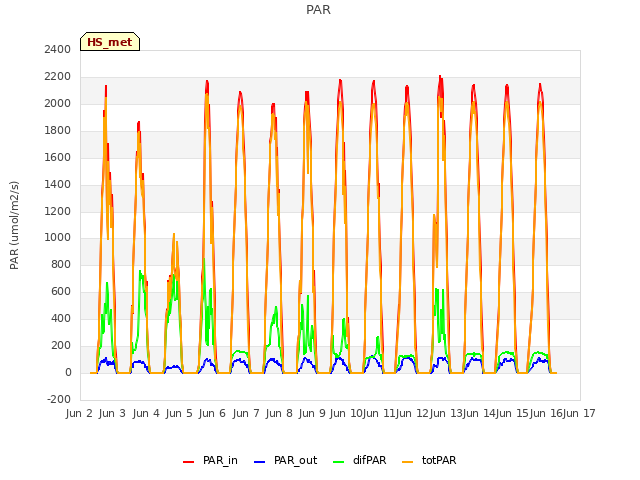
Task: Click the blue PAR_out legend swatch
Action: pos(259,462)
